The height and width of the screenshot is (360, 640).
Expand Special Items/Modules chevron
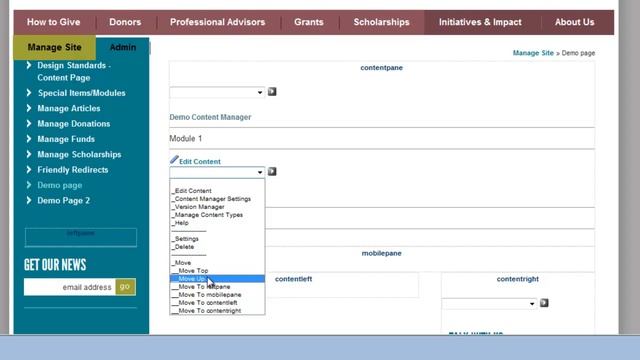click(29, 93)
